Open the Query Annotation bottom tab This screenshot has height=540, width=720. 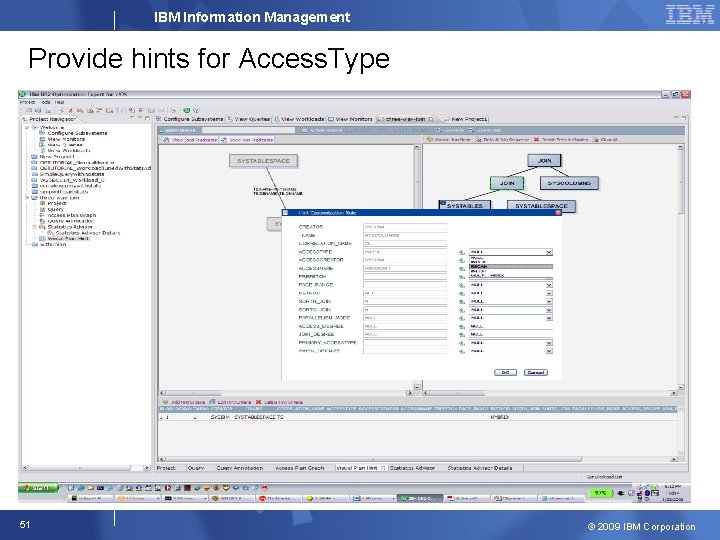240,468
